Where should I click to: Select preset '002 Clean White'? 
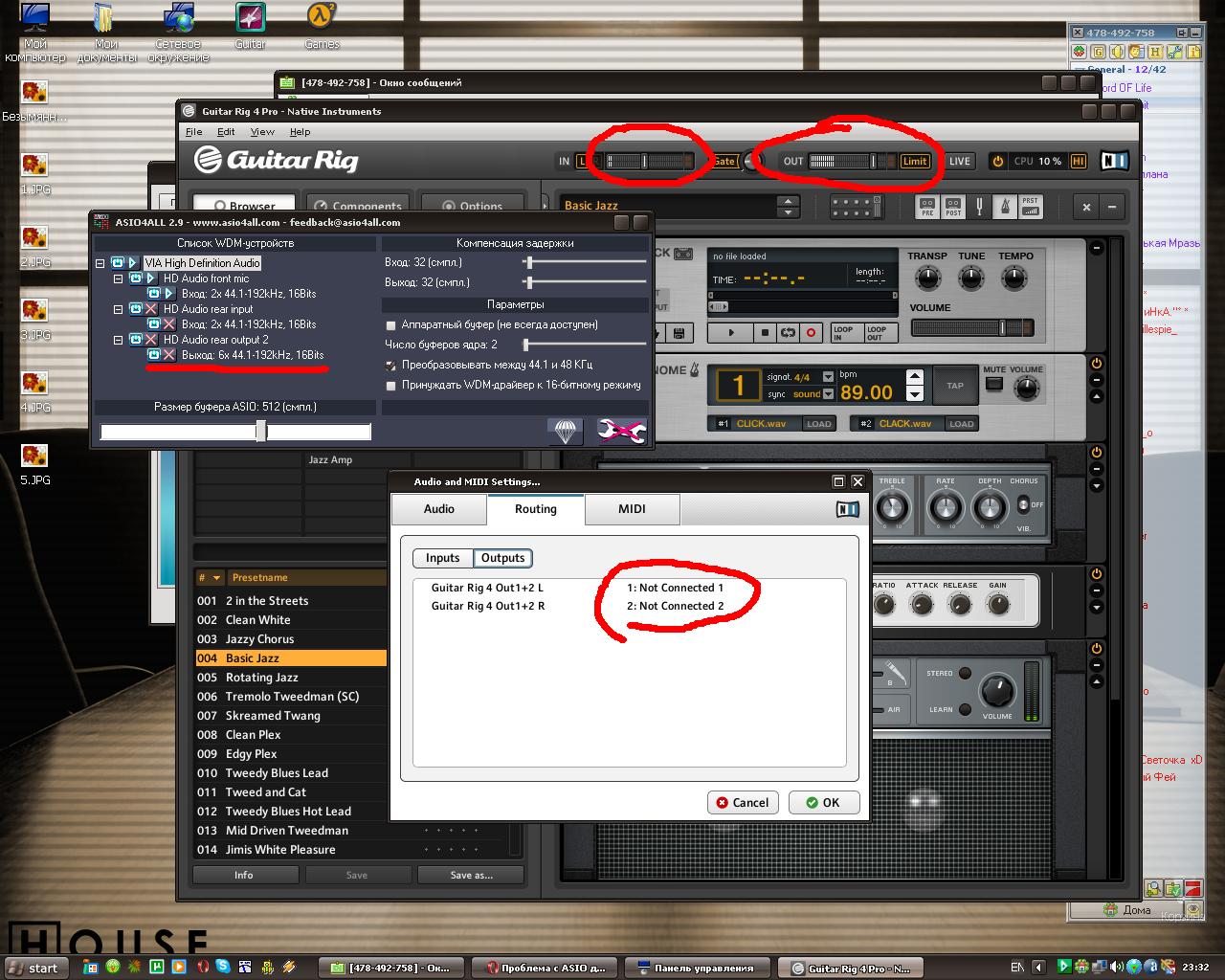[291, 620]
